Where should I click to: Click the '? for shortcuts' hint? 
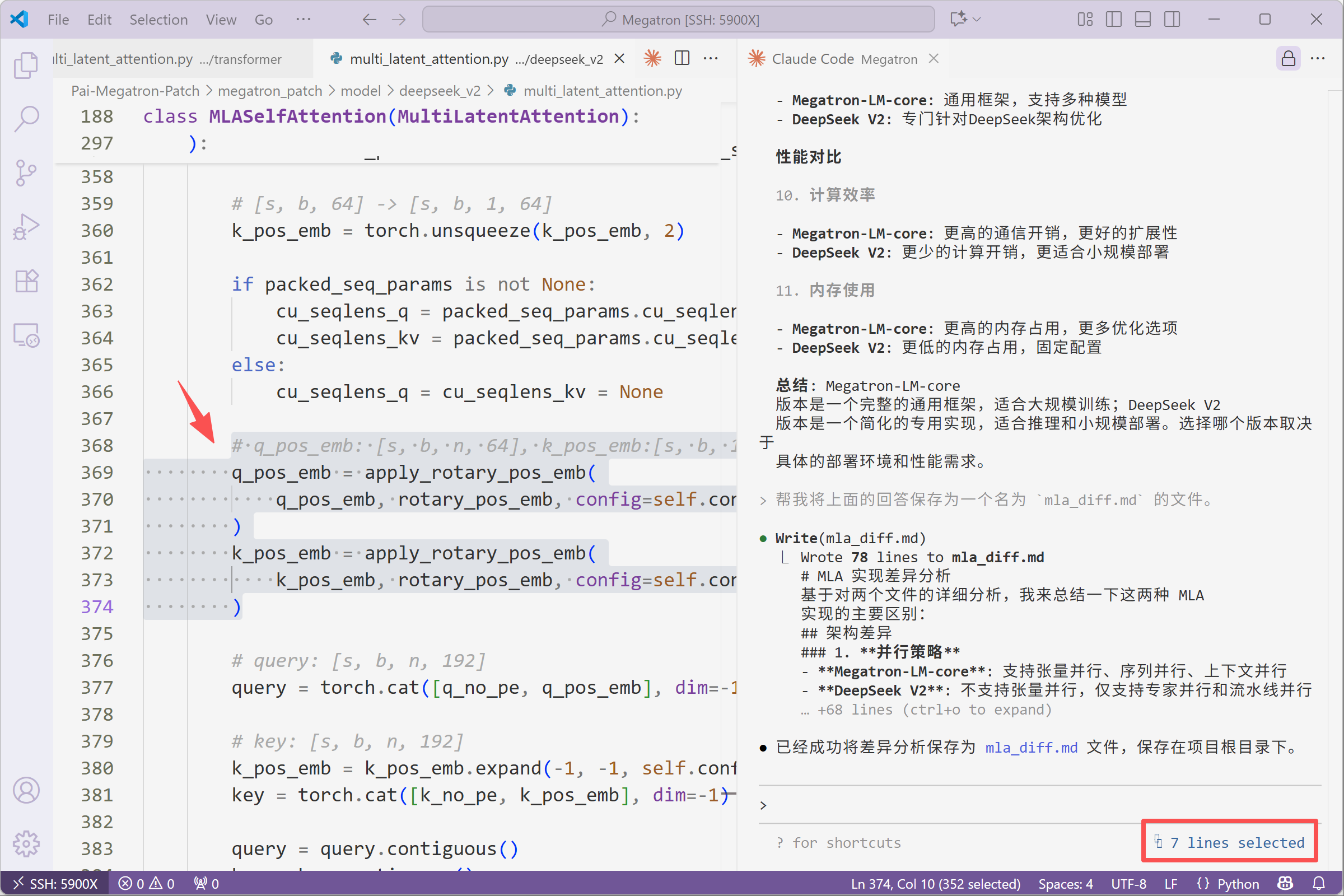click(x=838, y=842)
